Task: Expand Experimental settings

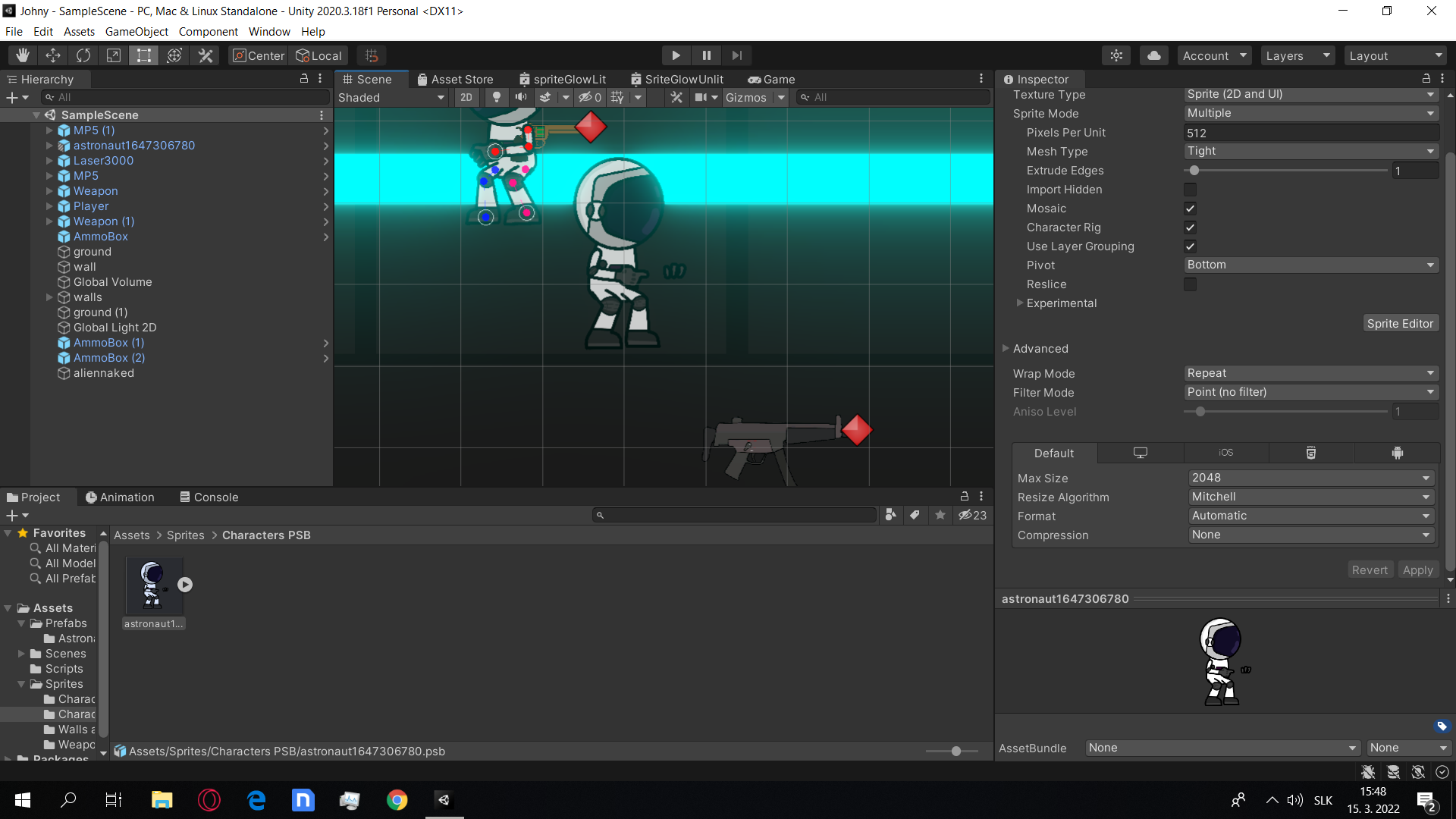Action: pos(1019,303)
